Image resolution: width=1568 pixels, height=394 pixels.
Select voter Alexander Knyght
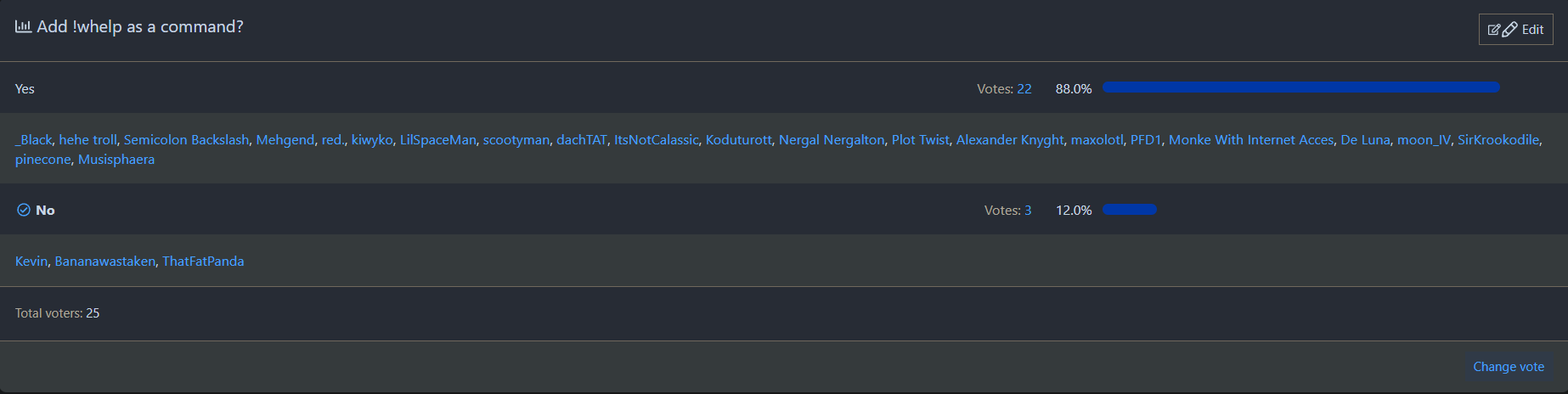1009,140
